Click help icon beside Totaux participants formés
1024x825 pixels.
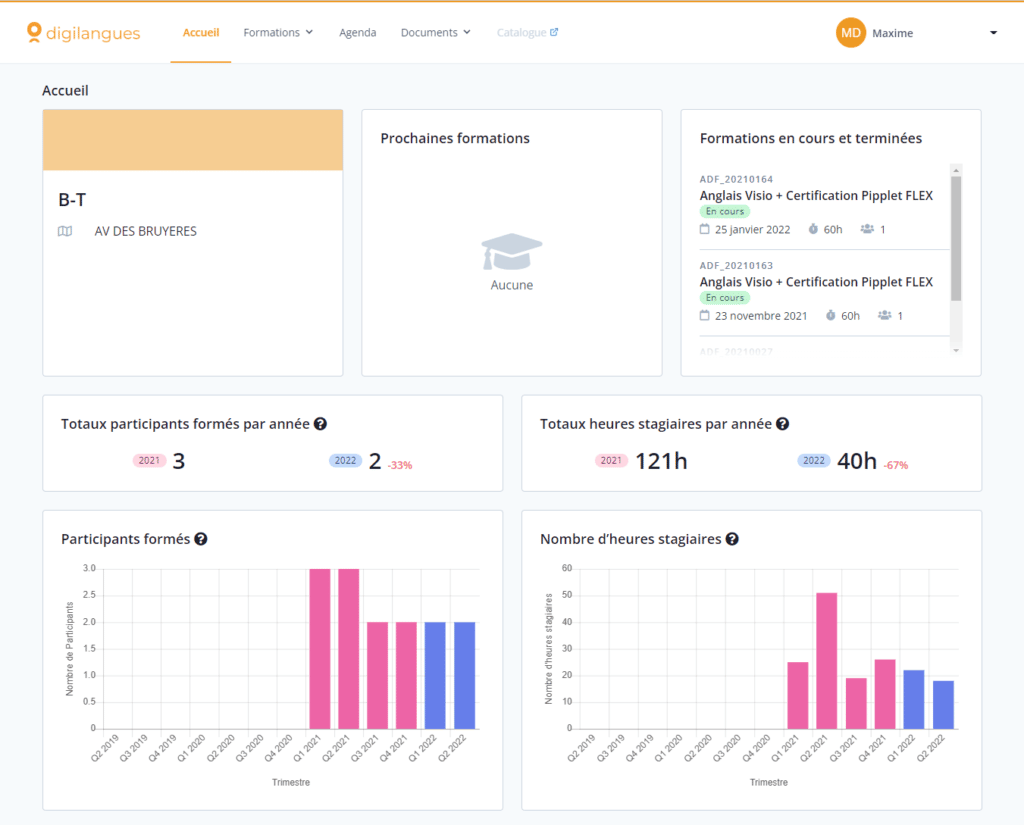(x=320, y=424)
